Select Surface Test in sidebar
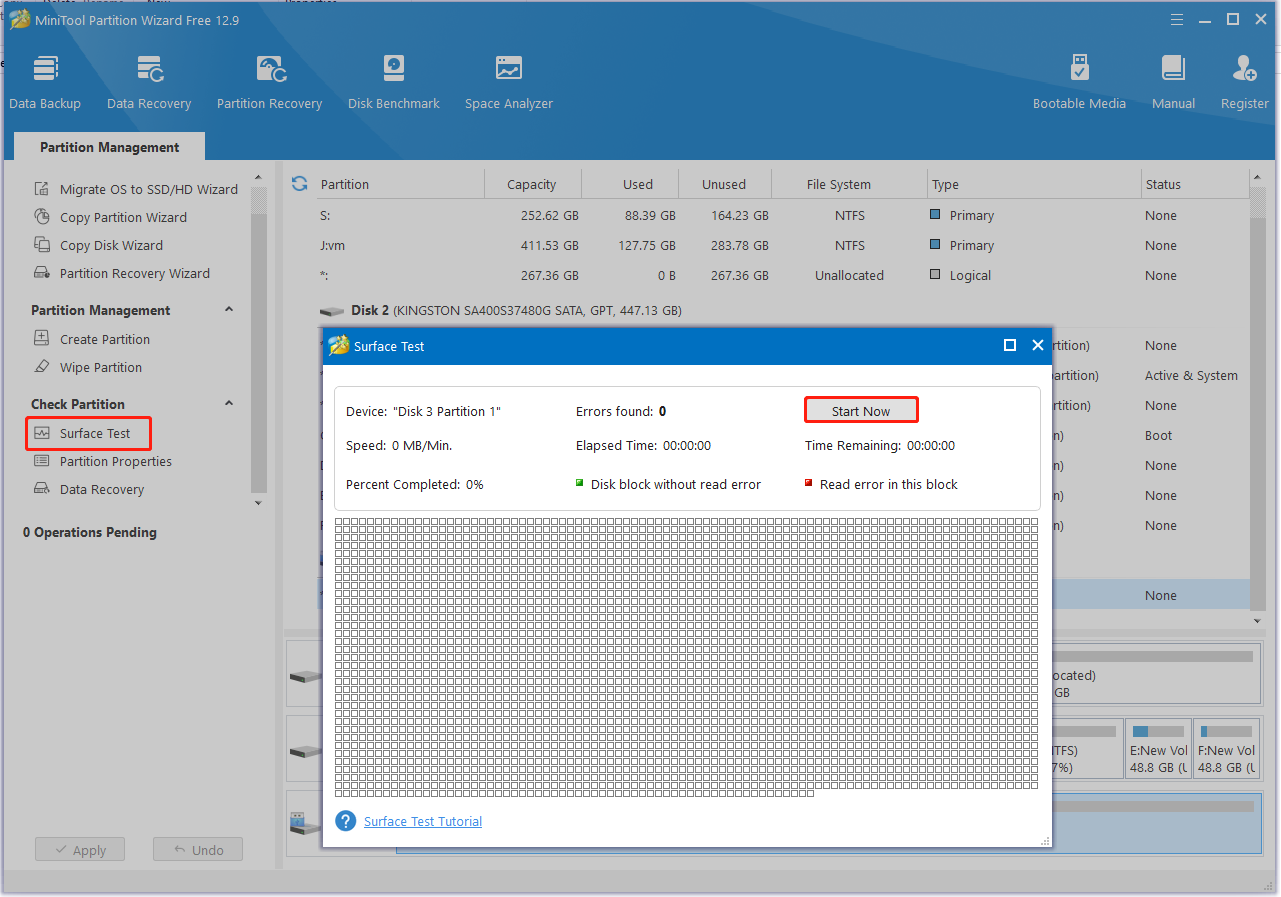The height and width of the screenshot is (897, 1281). (88, 433)
